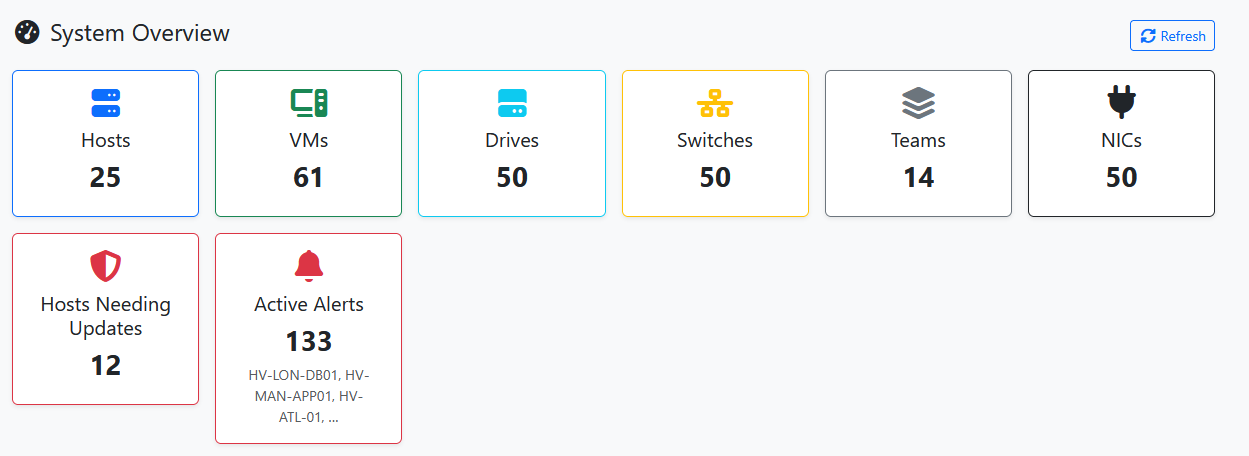The height and width of the screenshot is (456, 1249).
Task: Click the System Overview dashboard gauge icon
Action: (27, 33)
